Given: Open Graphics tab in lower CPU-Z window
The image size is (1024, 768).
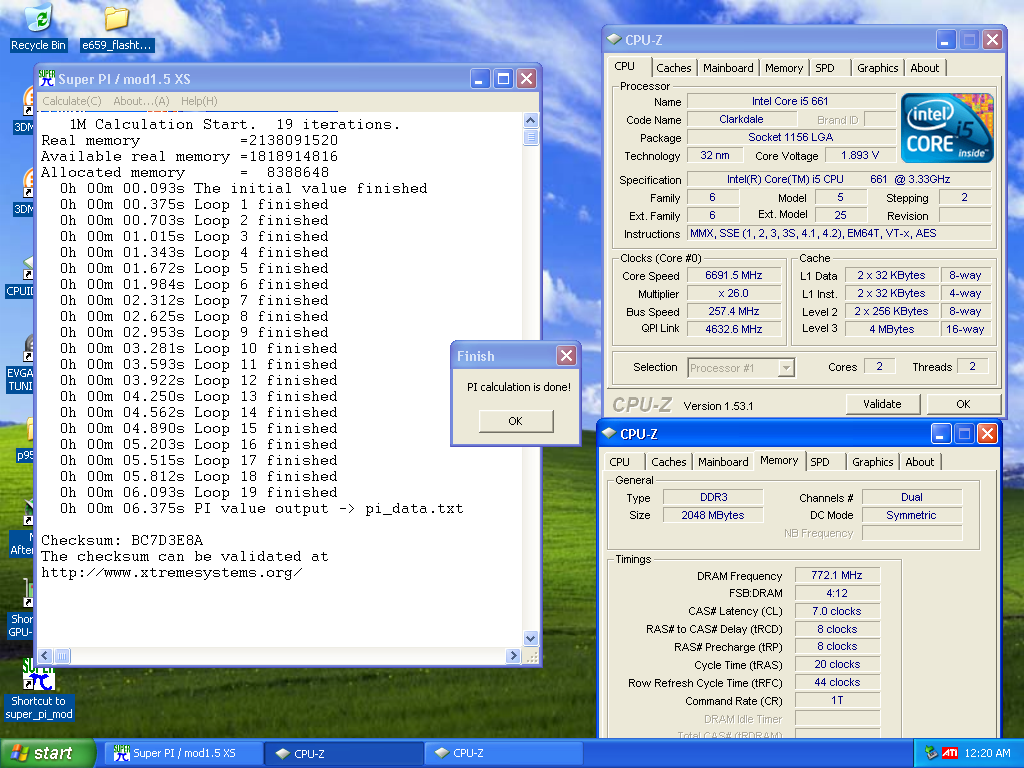Looking at the screenshot, I should point(872,462).
